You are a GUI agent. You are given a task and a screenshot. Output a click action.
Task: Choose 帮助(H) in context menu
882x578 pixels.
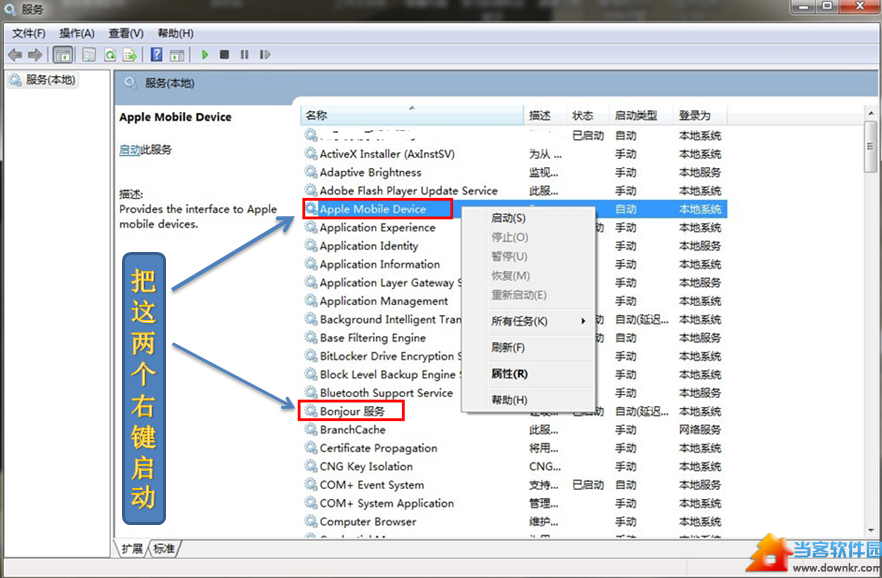point(509,400)
